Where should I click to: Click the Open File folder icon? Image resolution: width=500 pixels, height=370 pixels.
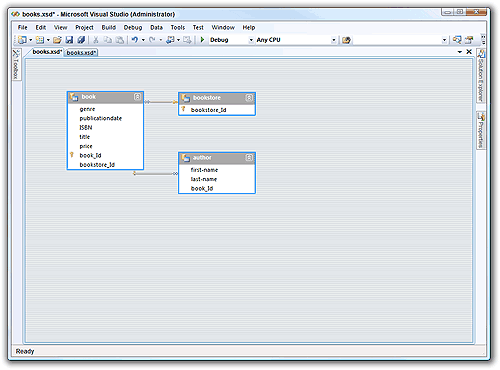coord(57,40)
